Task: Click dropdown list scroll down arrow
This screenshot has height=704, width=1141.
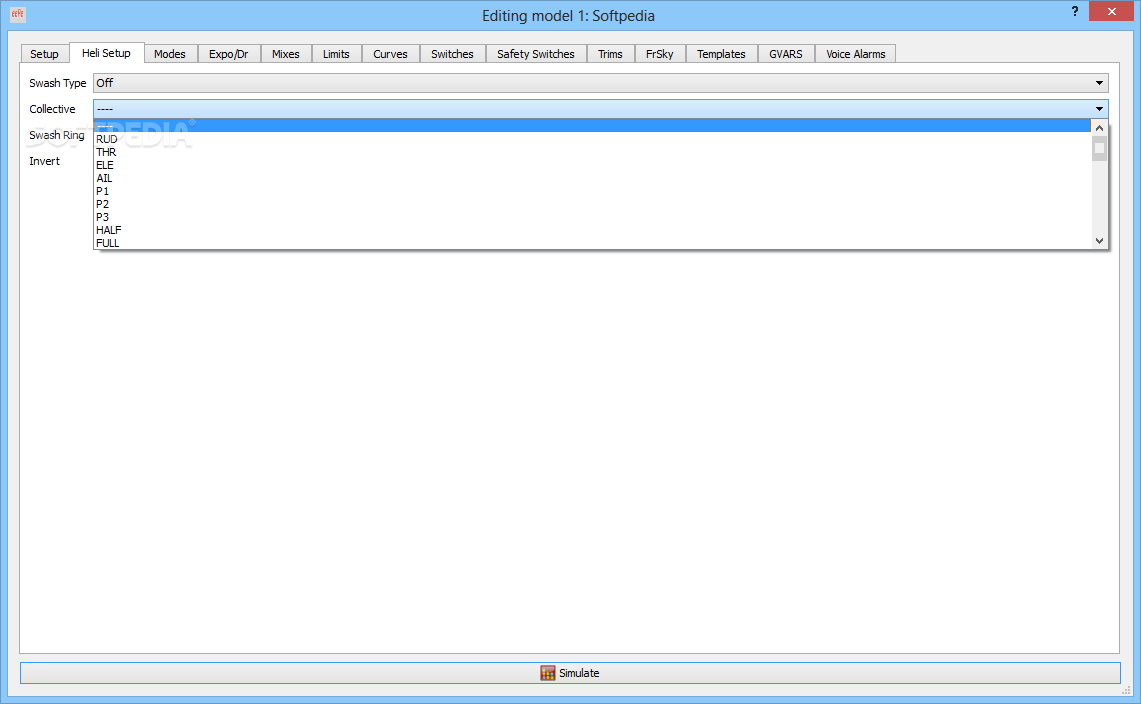Action: (1100, 240)
